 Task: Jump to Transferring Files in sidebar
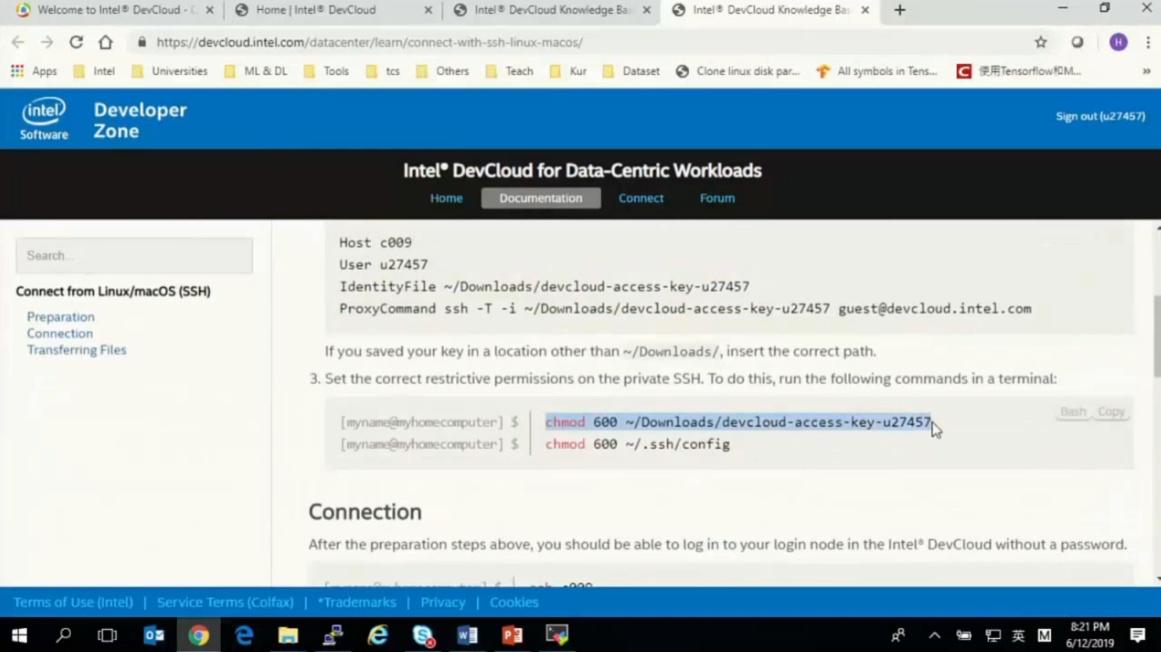point(76,350)
